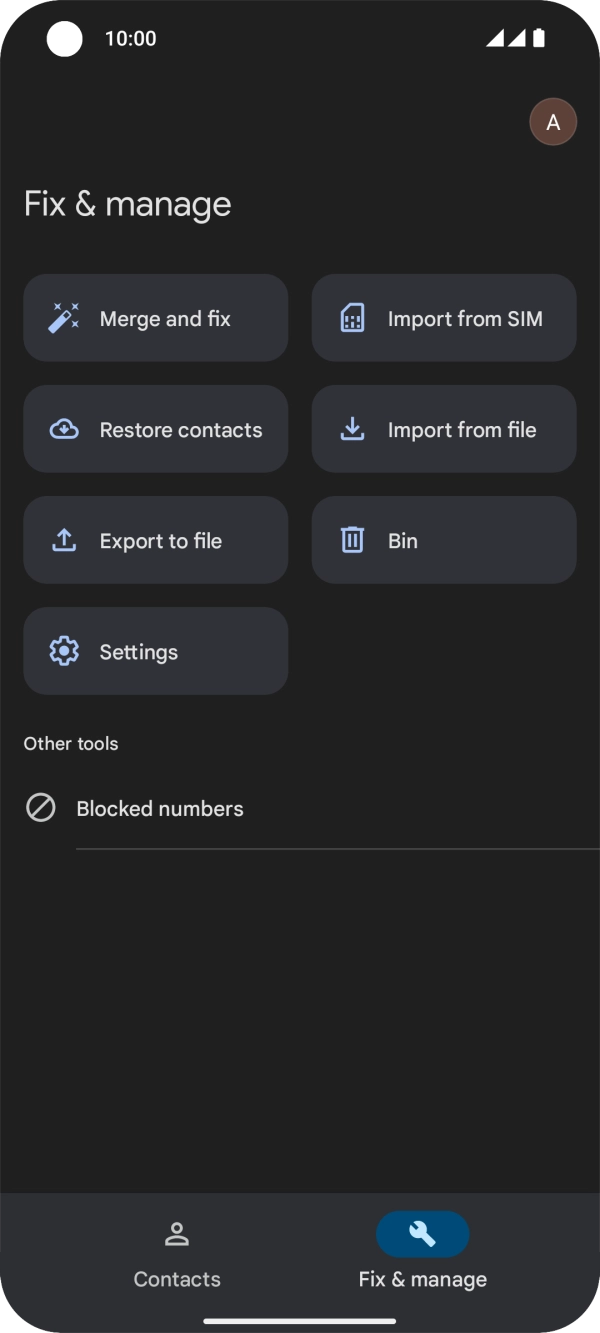Screen dimensions: 600x1333
Task: Open the account avatar labeled A
Action: tap(553, 123)
